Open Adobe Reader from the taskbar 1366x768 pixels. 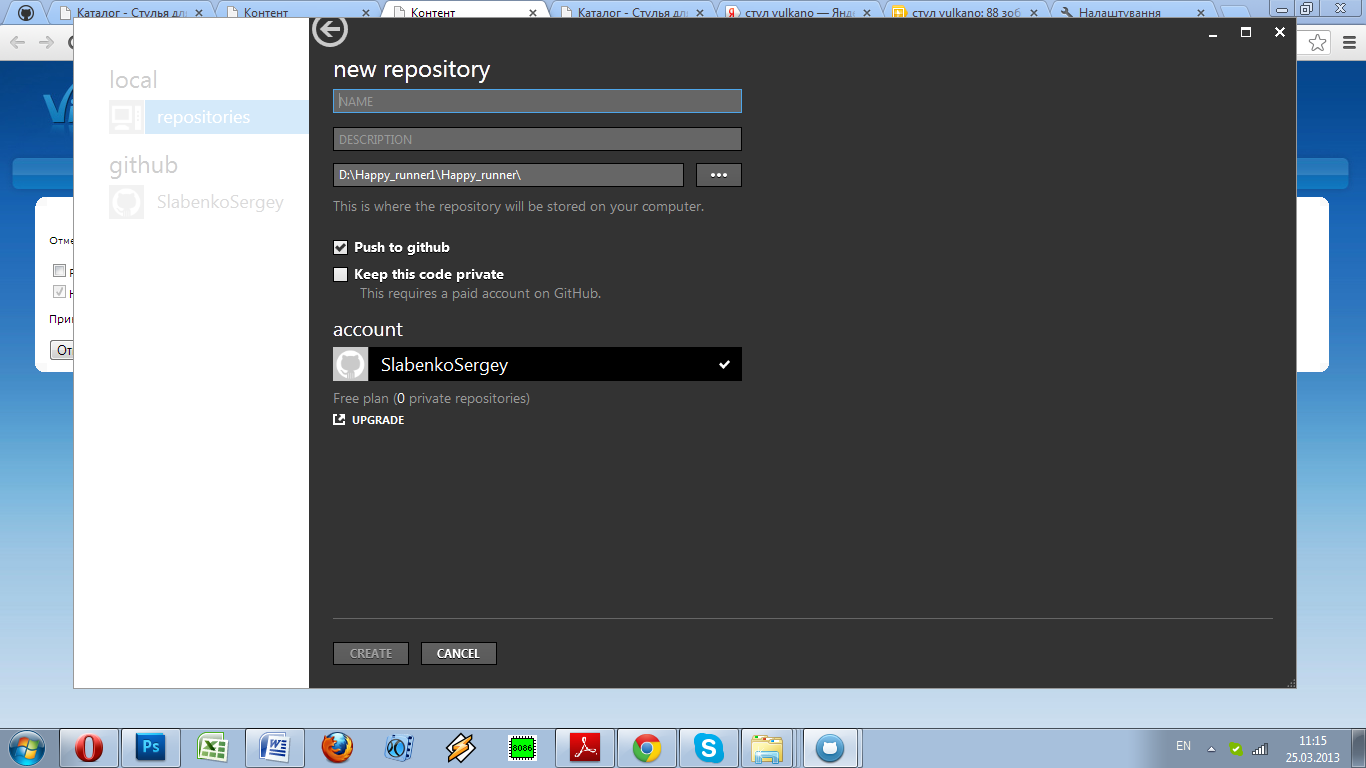tap(585, 748)
